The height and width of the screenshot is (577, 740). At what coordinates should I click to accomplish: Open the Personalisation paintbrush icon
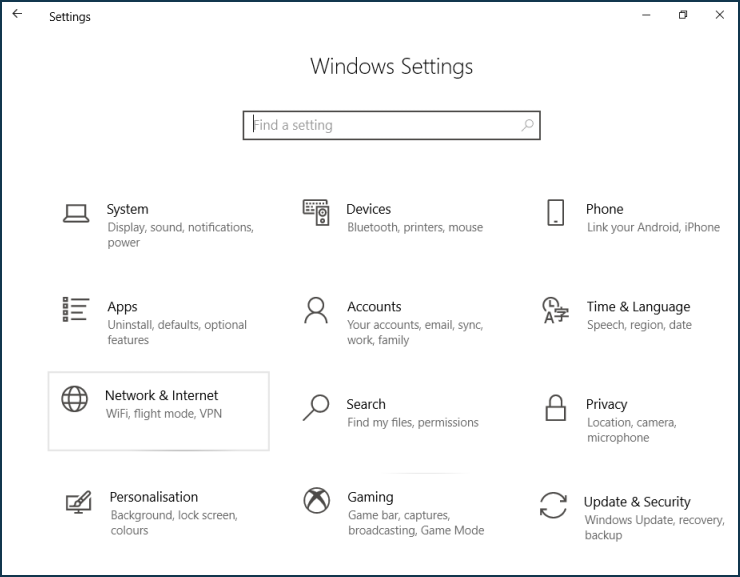coord(78,502)
